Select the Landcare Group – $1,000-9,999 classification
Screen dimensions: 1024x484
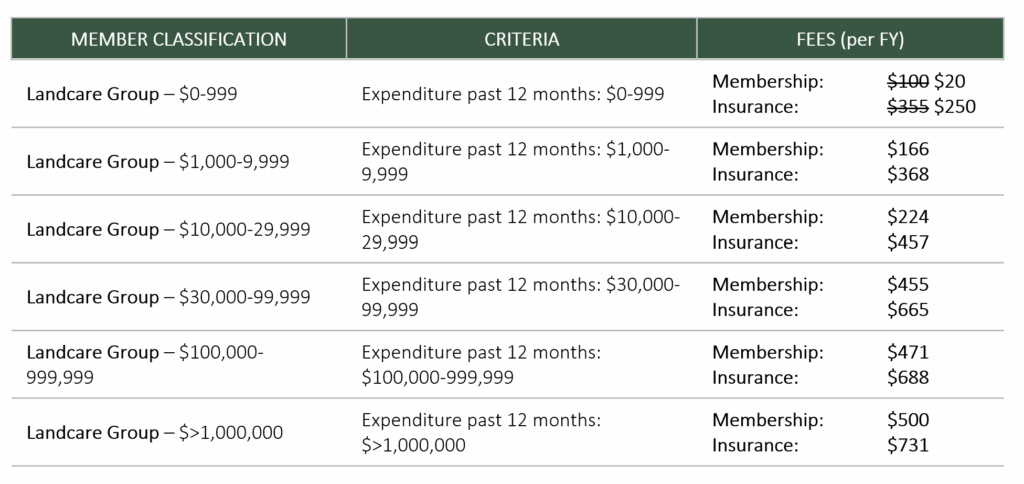[x=158, y=161]
